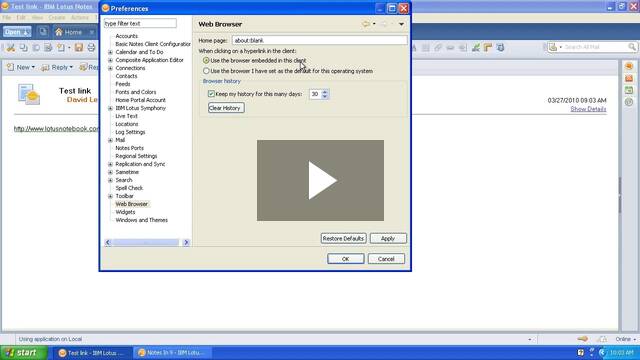Viewport: 640px width, 360px height.
Task: Click the orange arrow status bar icon
Action: click(x=582, y=339)
